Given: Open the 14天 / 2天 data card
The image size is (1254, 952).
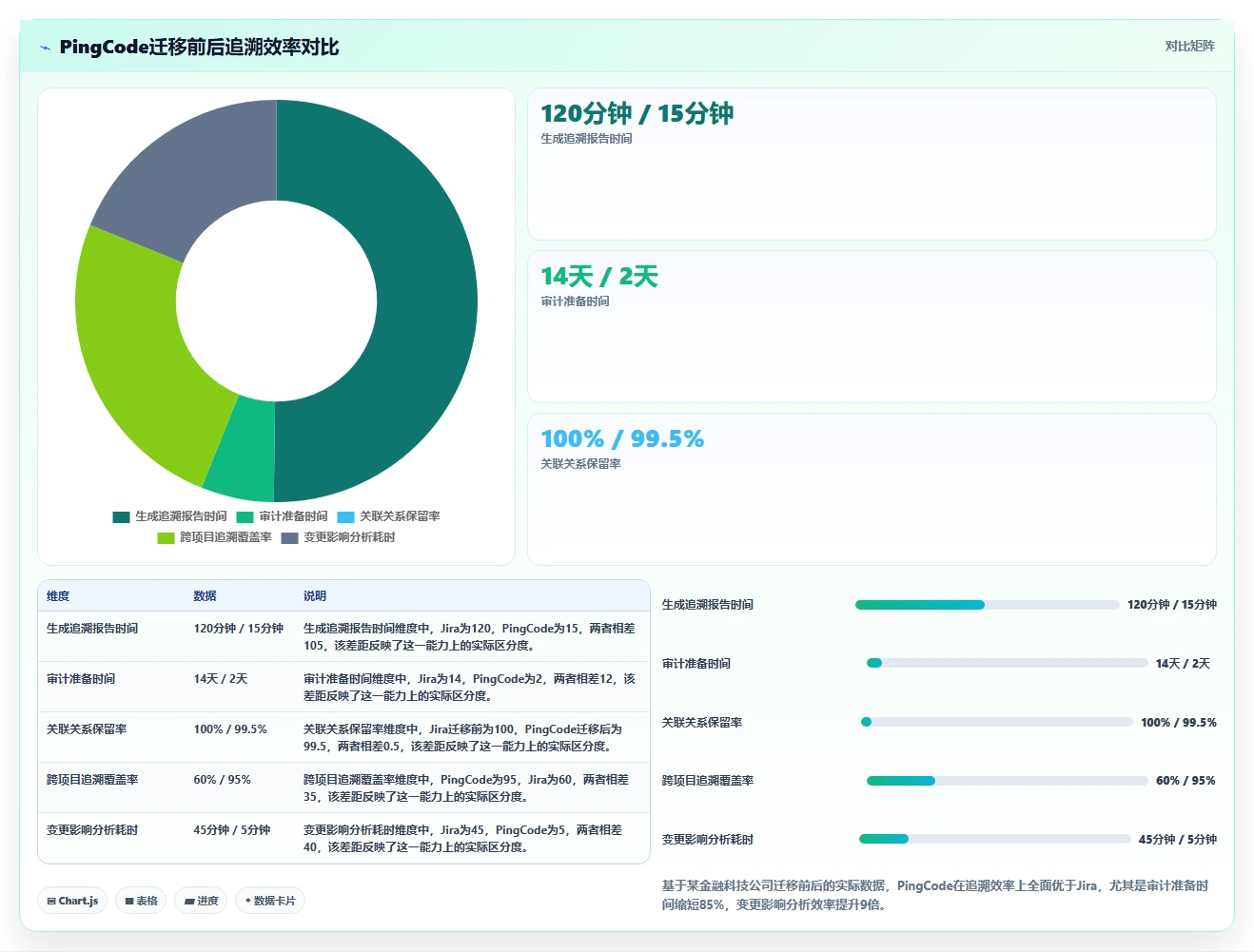Looking at the screenshot, I should point(872,326).
